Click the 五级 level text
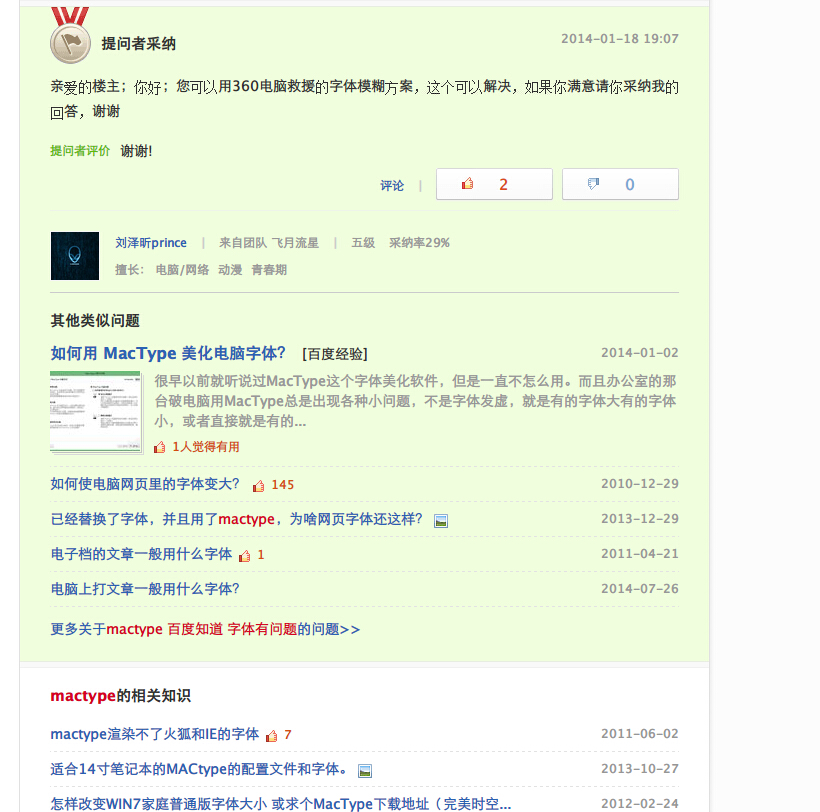Image resolution: width=820 pixels, height=812 pixels. pos(363,243)
